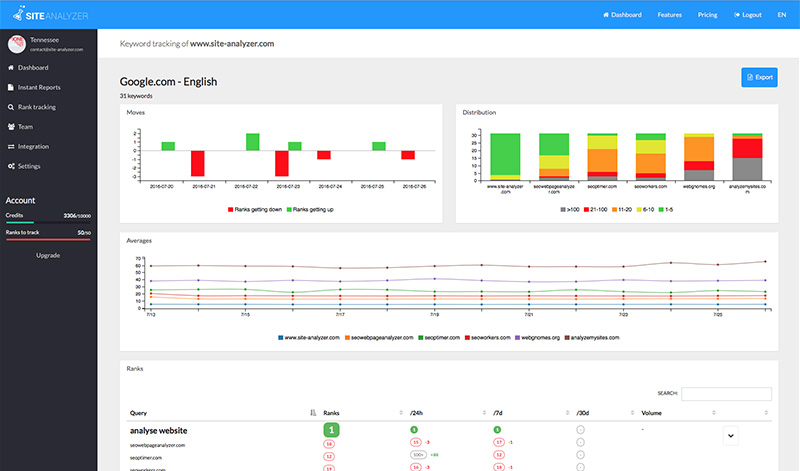
Task: Click sort arrows of last unnamed column
Action: (x=766, y=413)
